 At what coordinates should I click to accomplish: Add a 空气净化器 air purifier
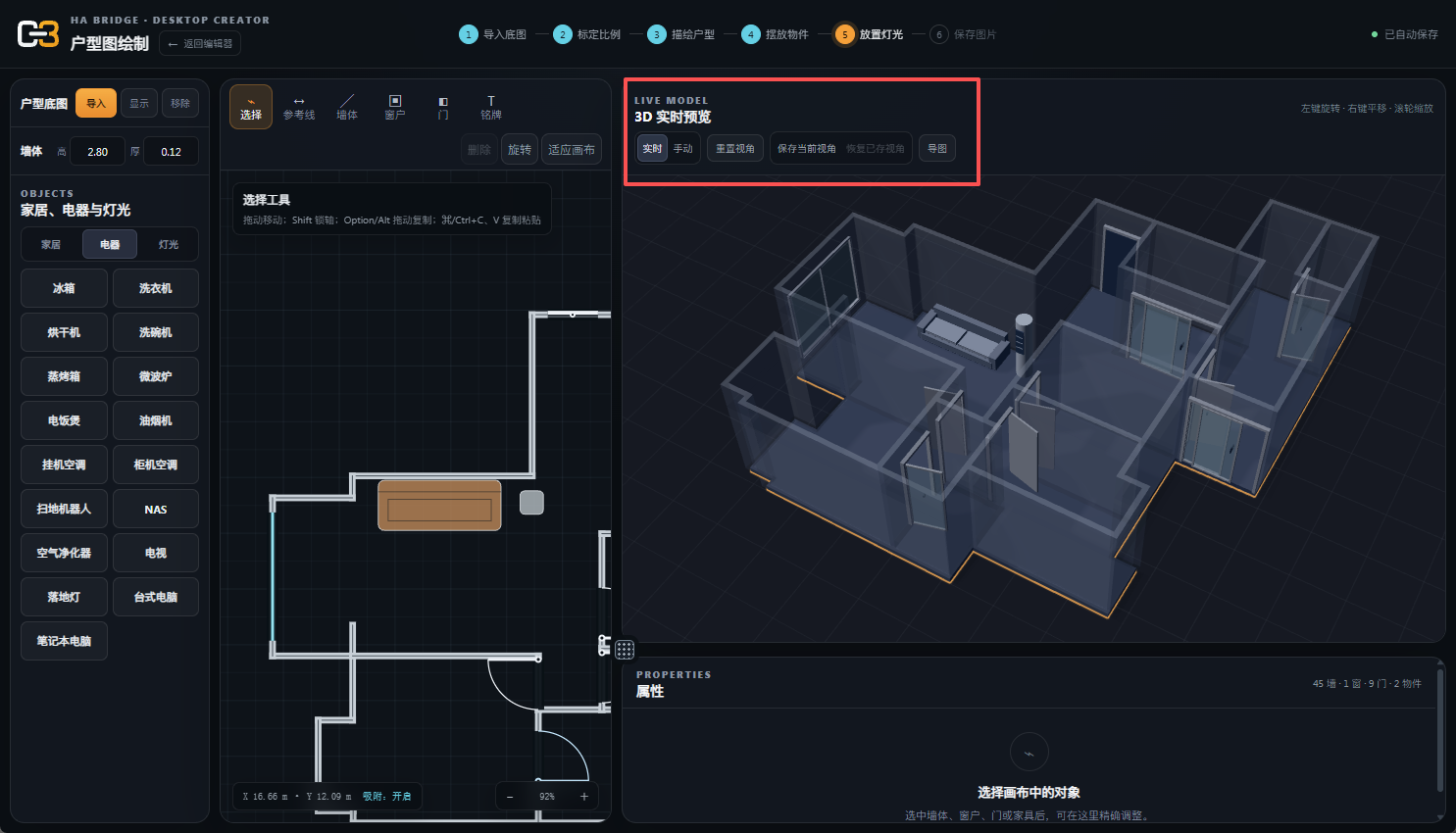point(64,553)
